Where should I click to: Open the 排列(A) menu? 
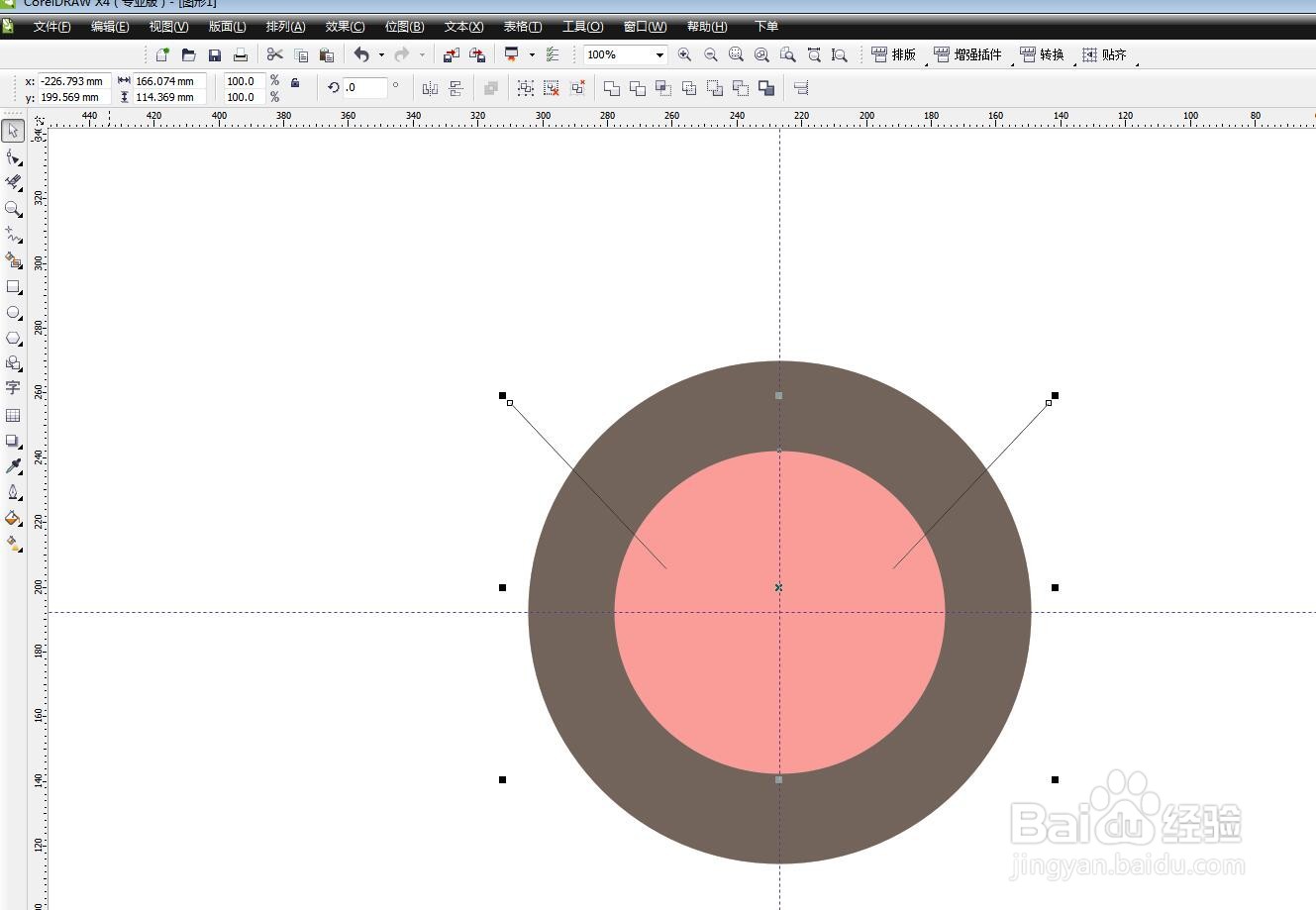(x=285, y=27)
